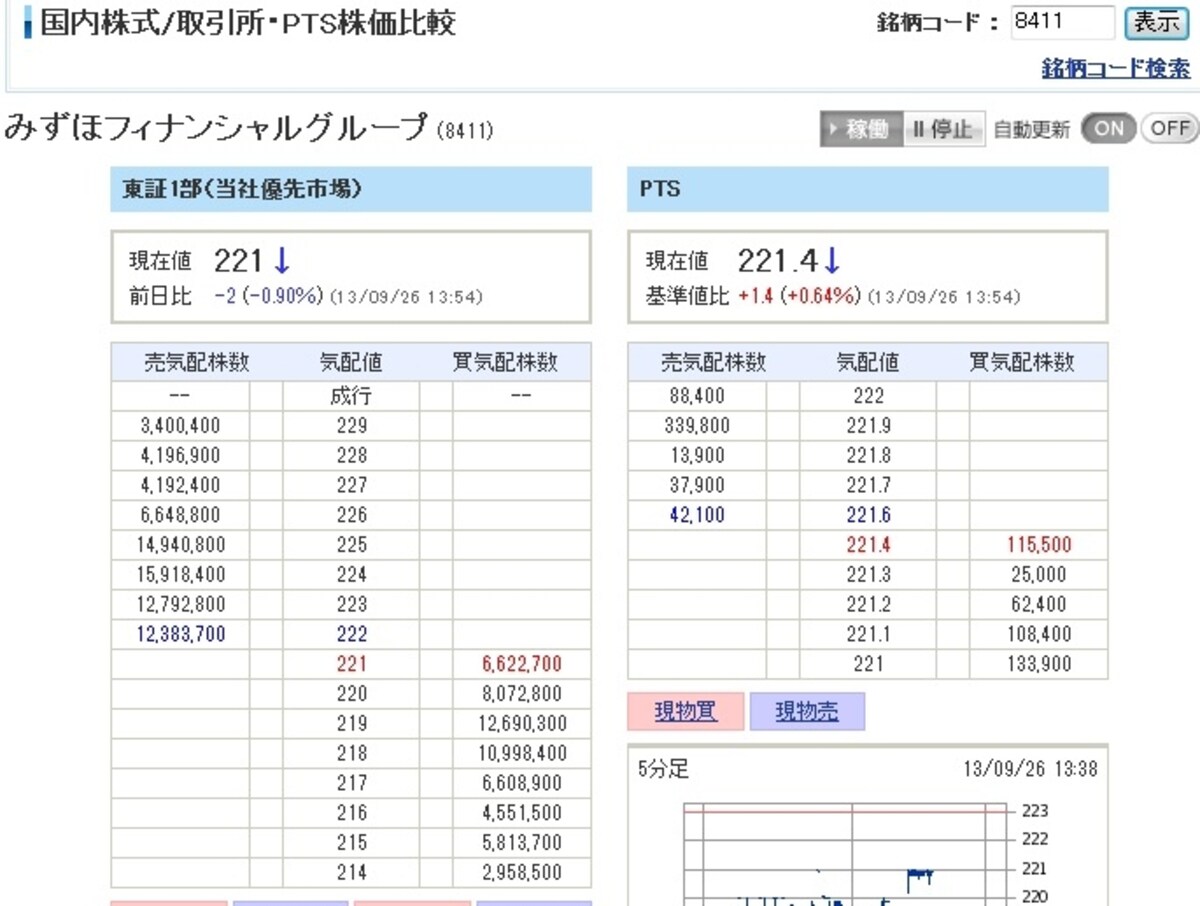The image size is (1200, 906).
Task: Click the 現物売 link under PTS
Action: tap(806, 712)
